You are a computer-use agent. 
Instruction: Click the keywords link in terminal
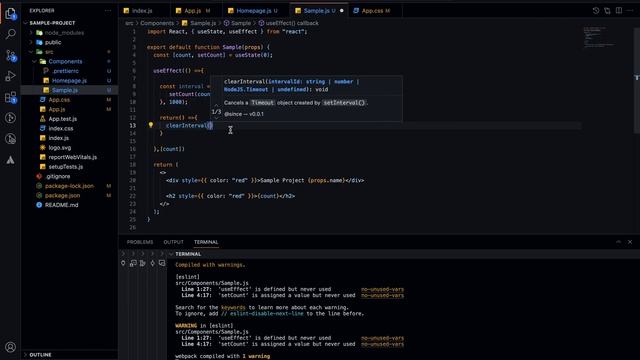pyautogui.click(x=233, y=307)
